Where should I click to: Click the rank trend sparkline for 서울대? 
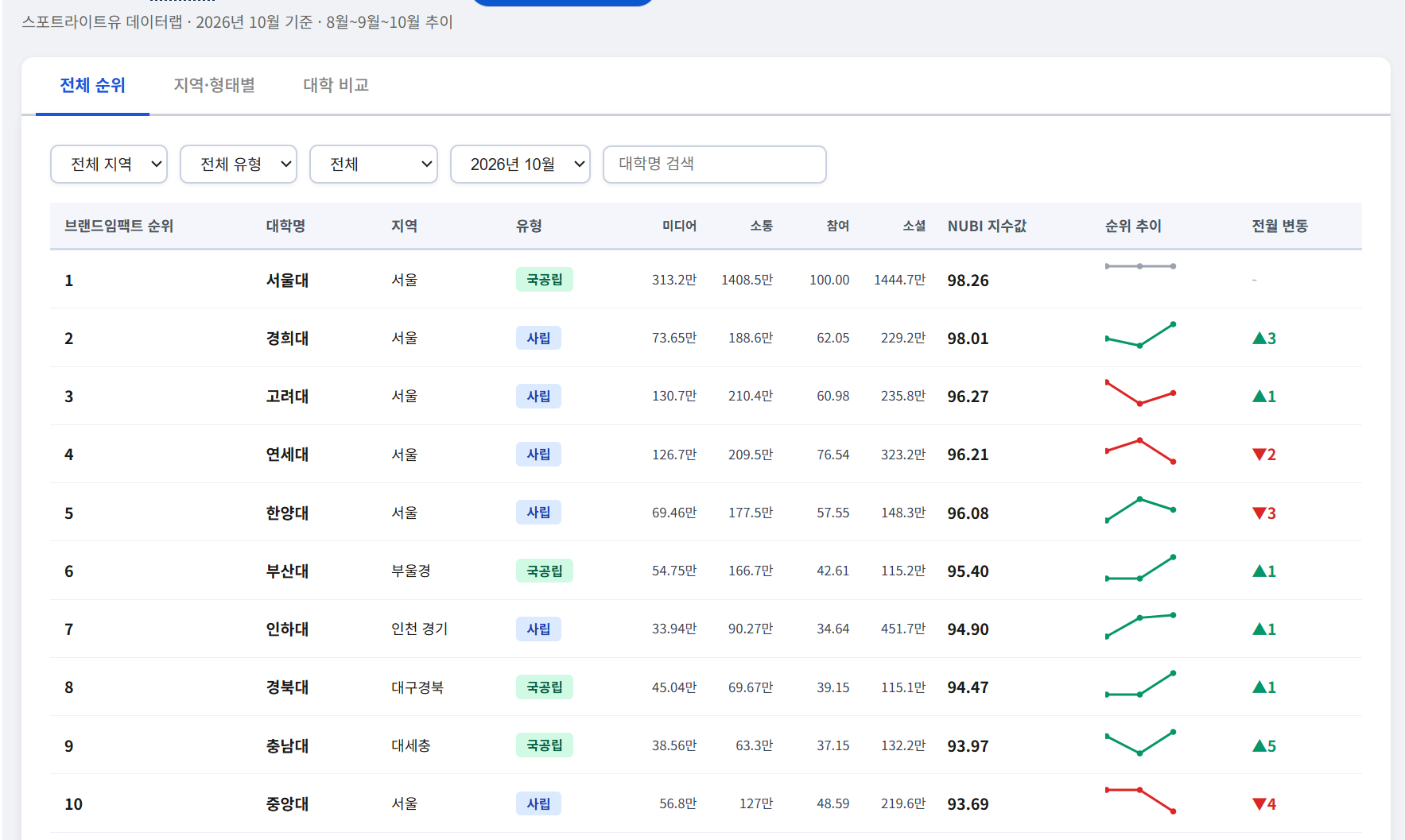tap(1140, 266)
